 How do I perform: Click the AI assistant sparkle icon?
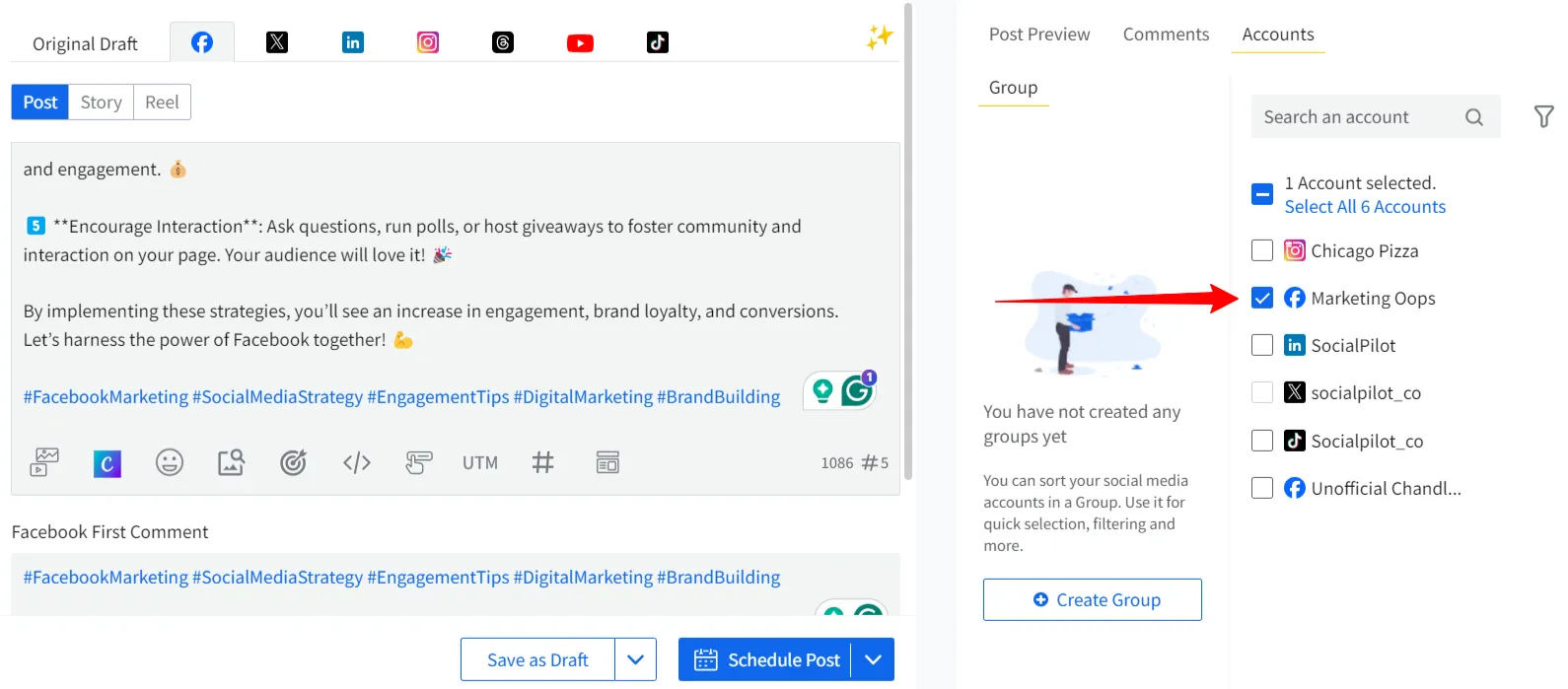pyautogui.click(x=879, y=36)
